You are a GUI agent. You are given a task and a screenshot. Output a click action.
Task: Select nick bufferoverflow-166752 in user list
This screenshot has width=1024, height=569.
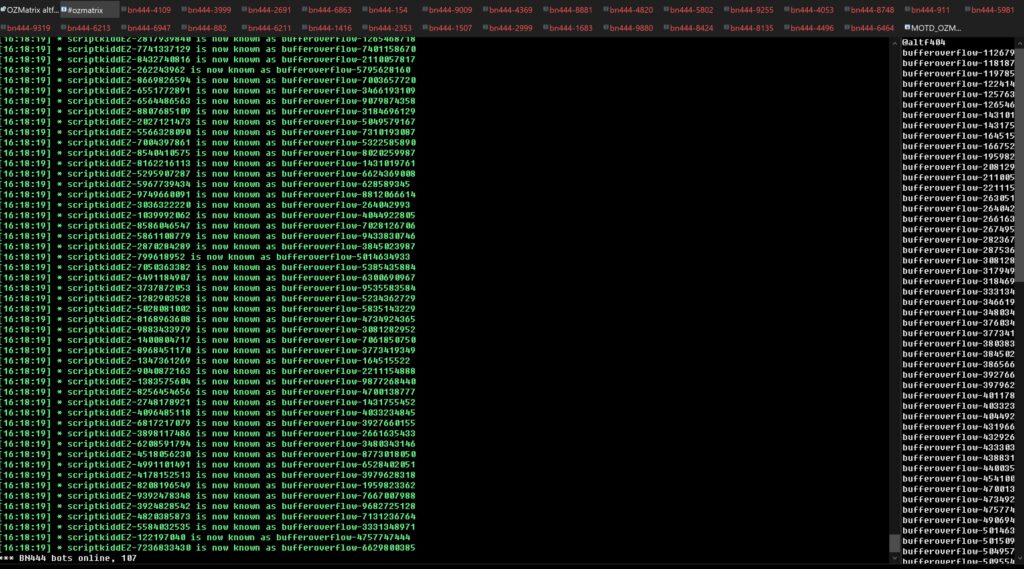click(x=958, y=146)
